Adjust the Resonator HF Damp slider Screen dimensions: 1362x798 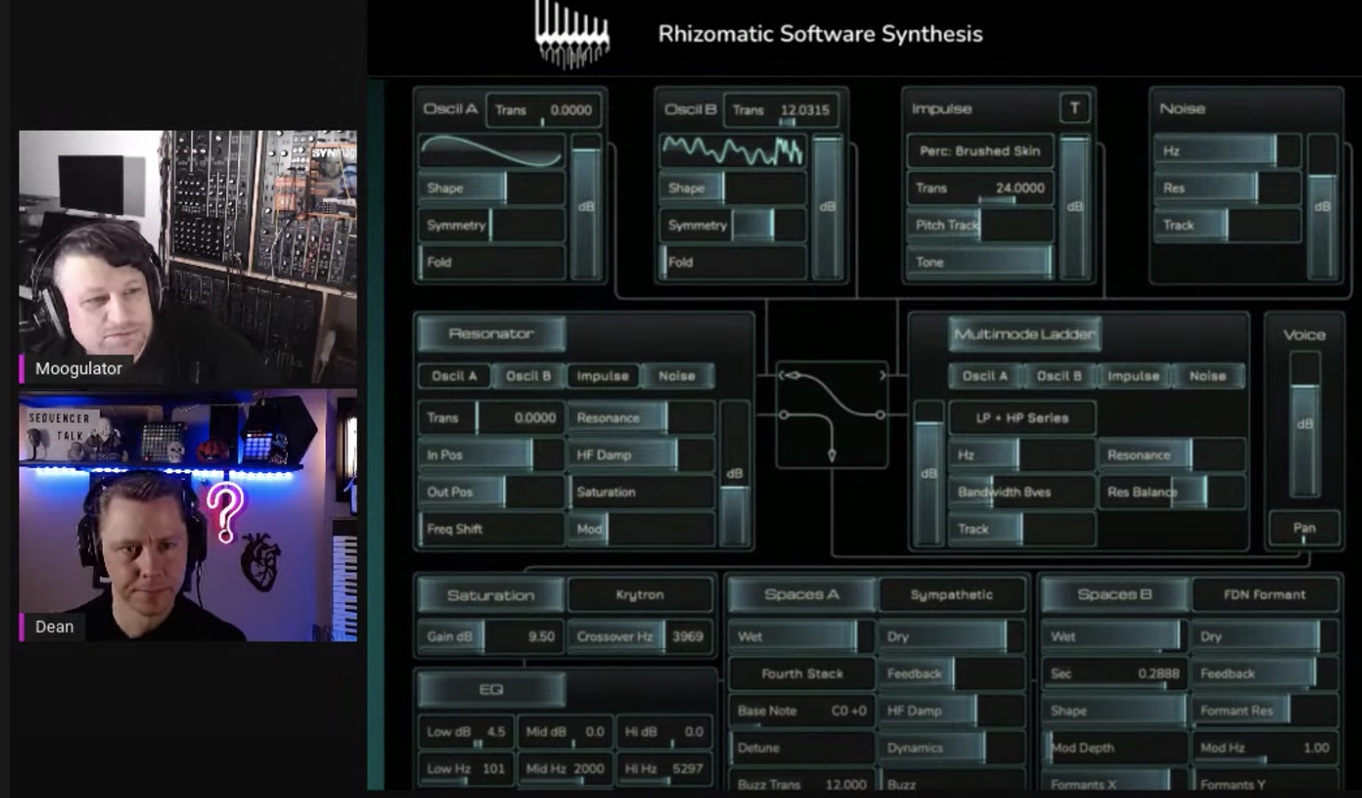(641, 455)
